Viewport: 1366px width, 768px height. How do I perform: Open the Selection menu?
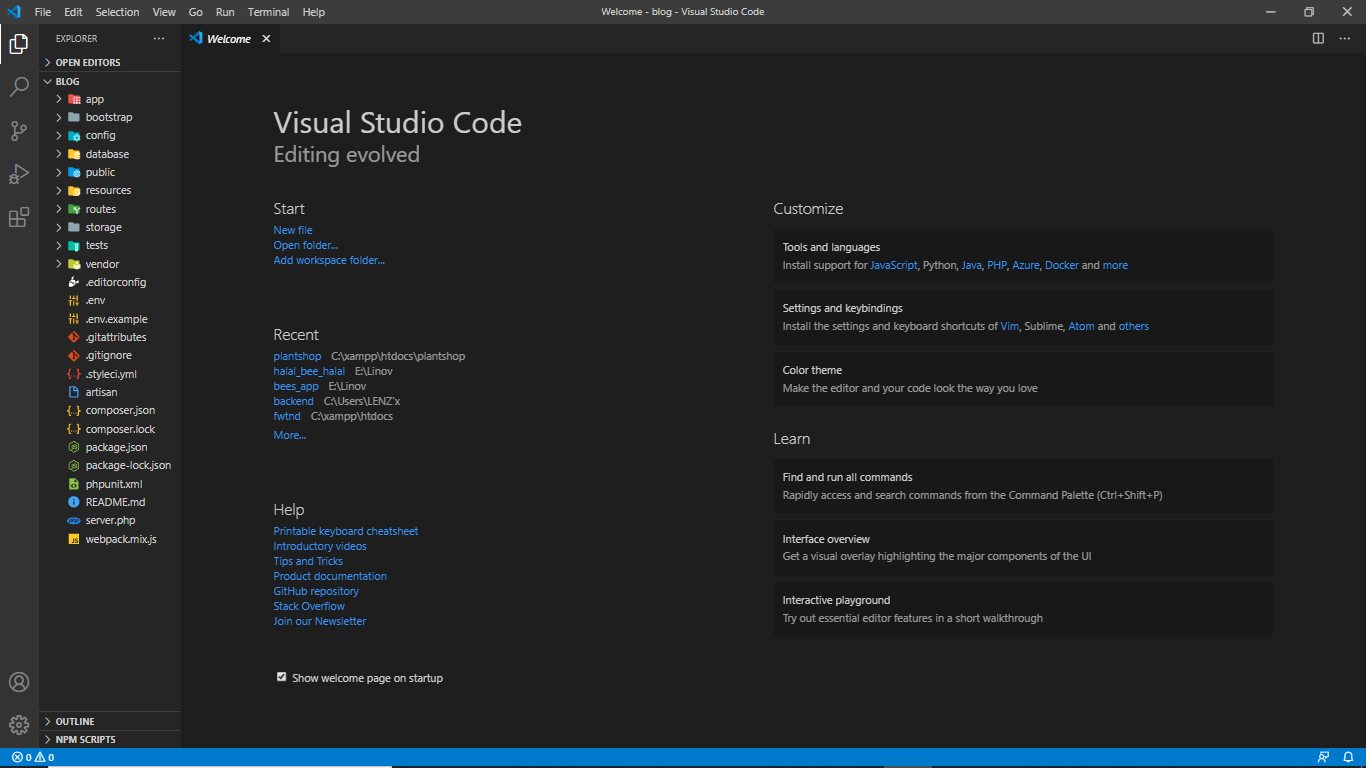point(118,12)
